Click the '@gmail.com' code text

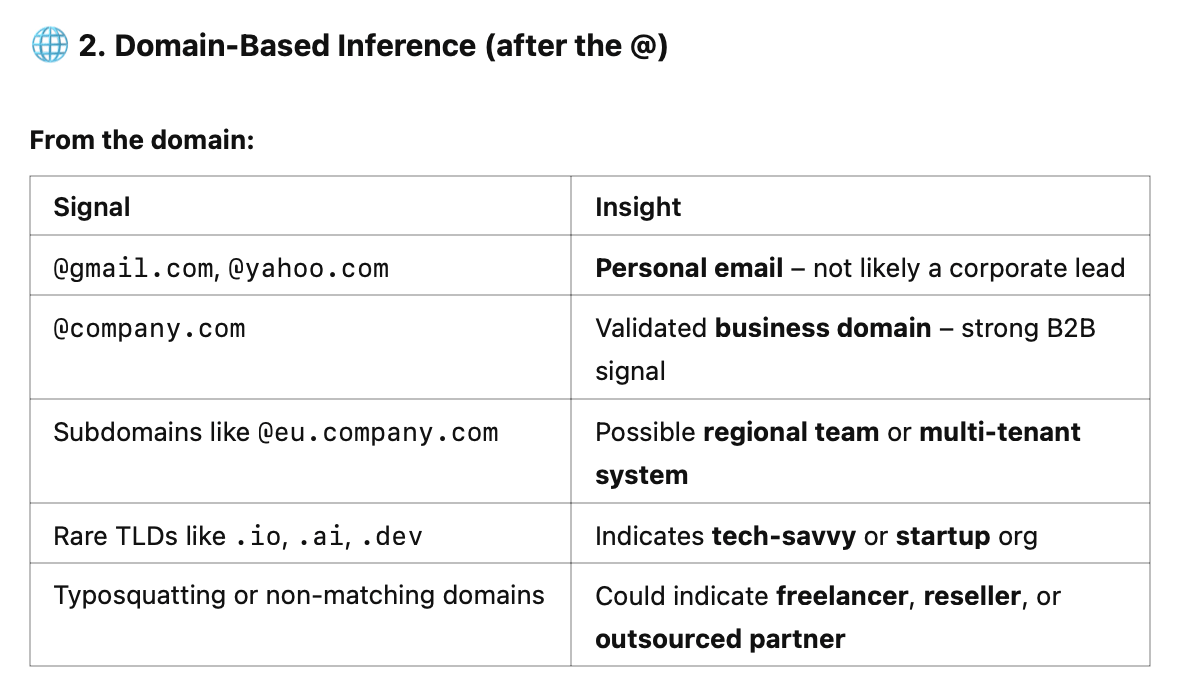(x=133, y=268)
